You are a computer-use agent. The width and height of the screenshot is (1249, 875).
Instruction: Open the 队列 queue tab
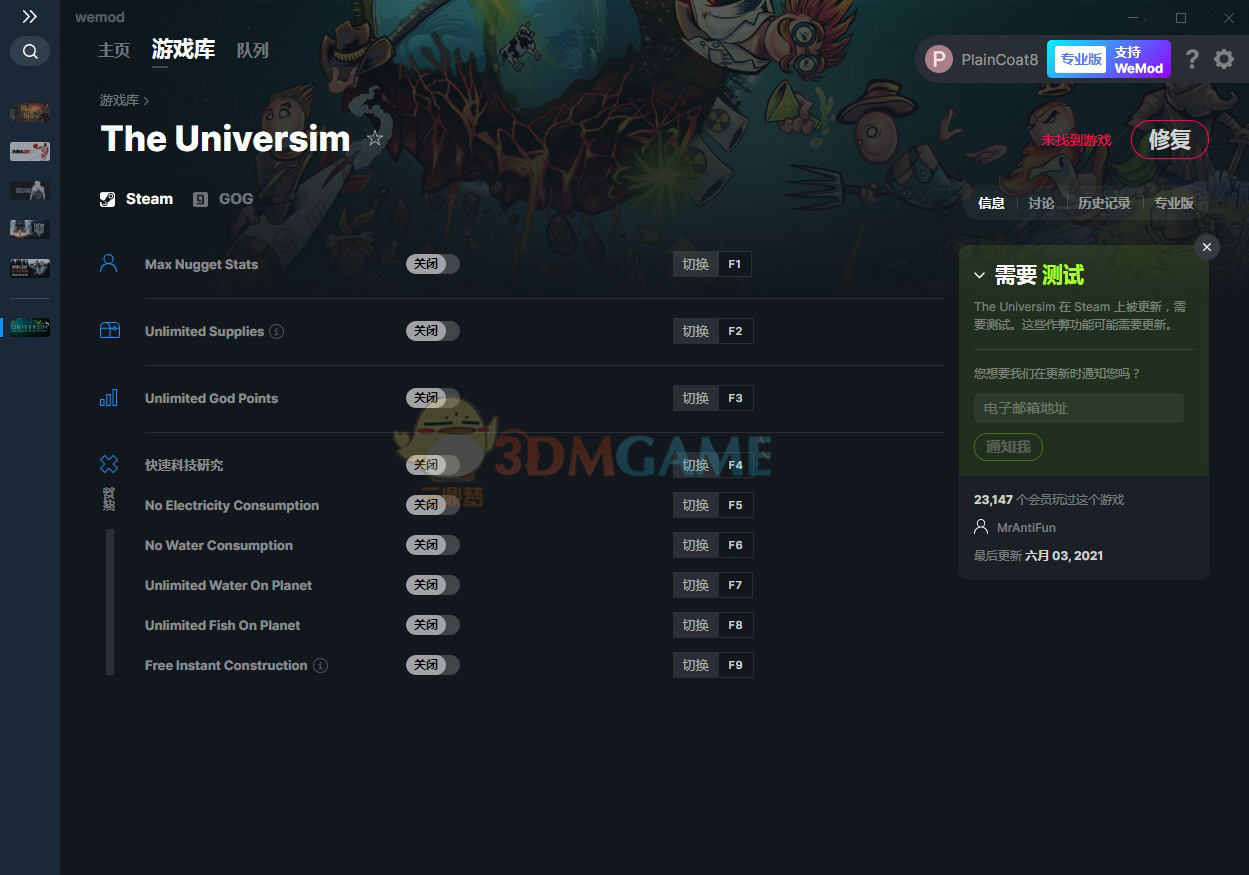[252, 50]
